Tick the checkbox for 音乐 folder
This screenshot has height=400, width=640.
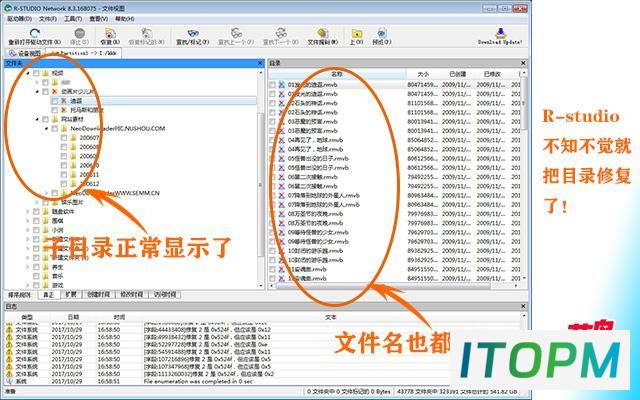click(36, 276)
